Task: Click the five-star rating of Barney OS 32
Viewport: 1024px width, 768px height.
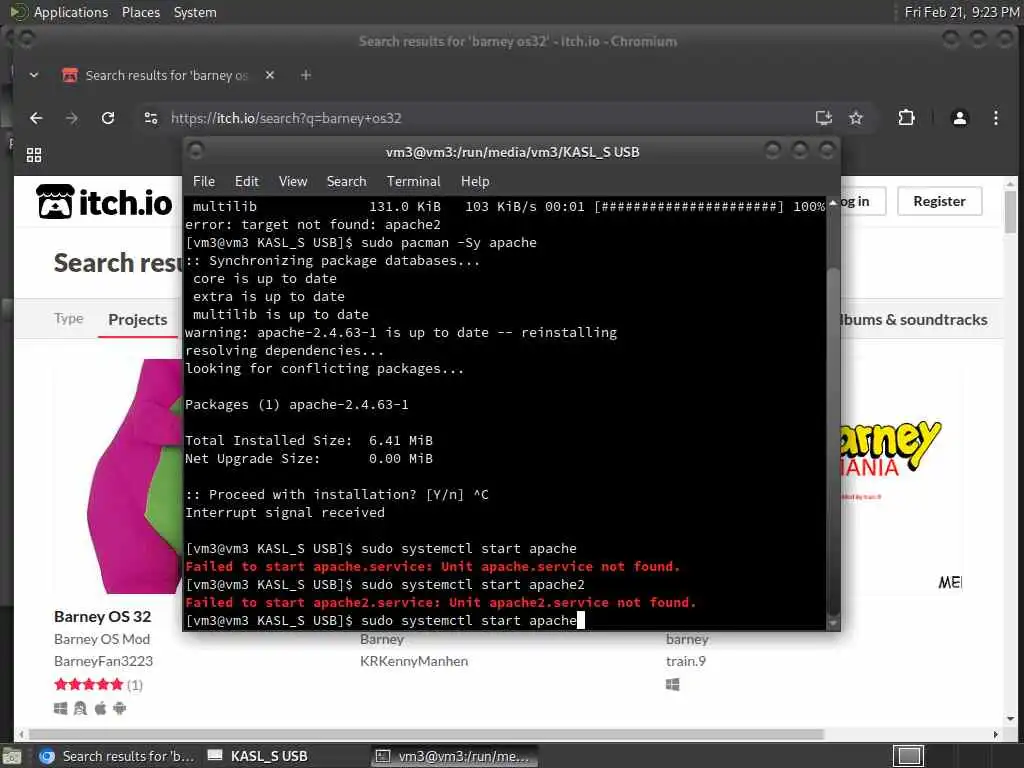Action: (x=89, y=684)
